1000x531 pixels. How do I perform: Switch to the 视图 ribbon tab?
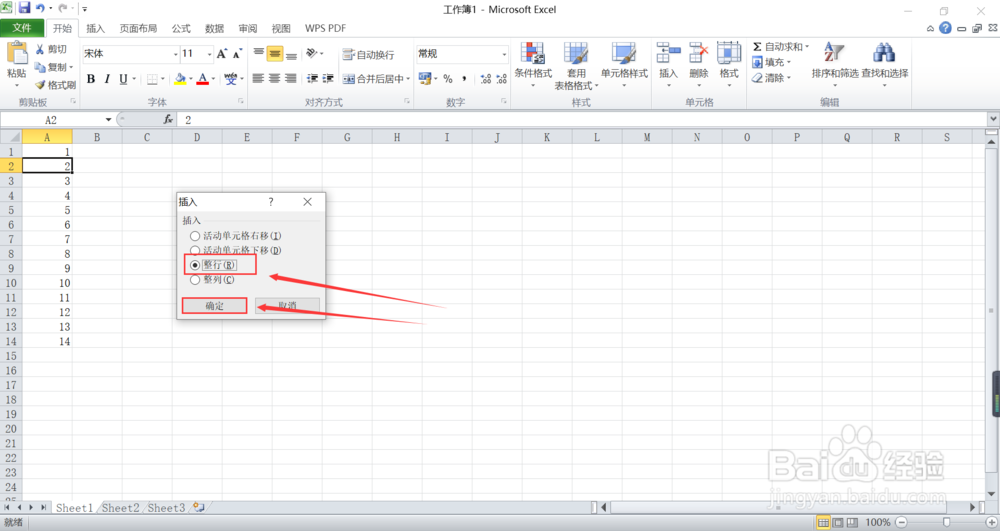coord(281,28)
